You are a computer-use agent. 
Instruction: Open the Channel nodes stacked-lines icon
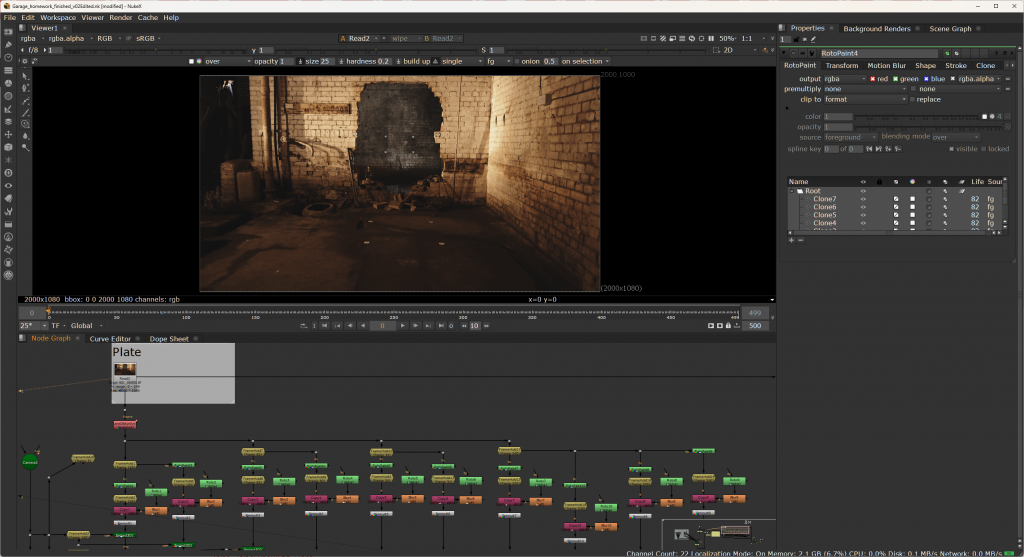point(8,71)
